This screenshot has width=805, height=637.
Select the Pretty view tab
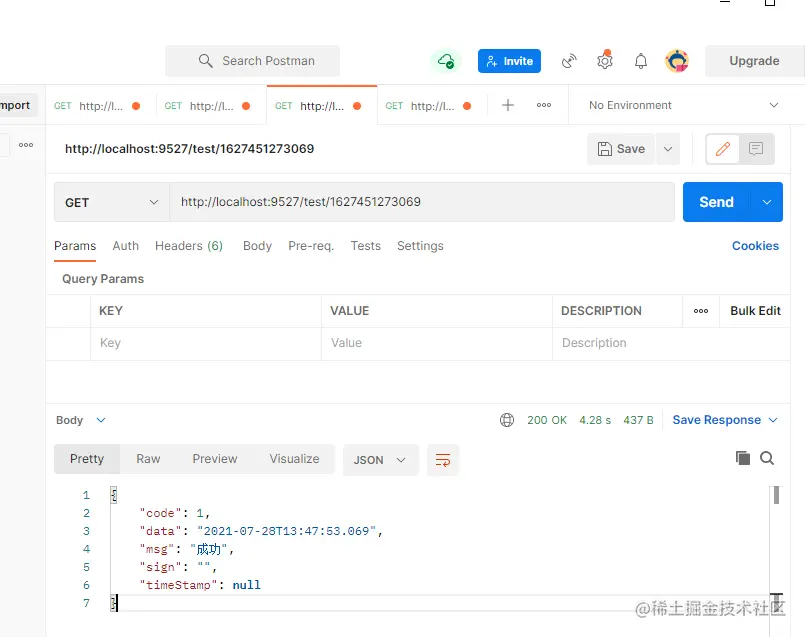coord(87,459)
